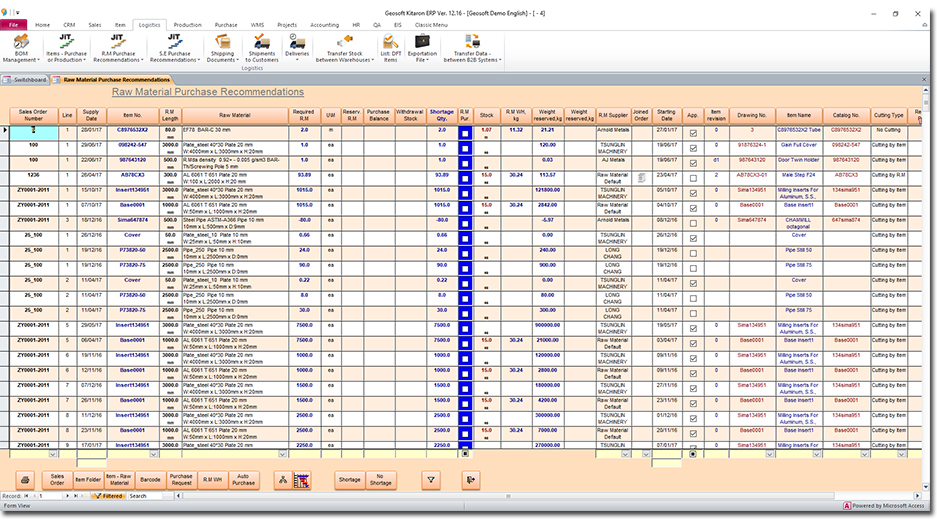Open R.M Supplier filter dropdown arrow

tap(625, 454)
